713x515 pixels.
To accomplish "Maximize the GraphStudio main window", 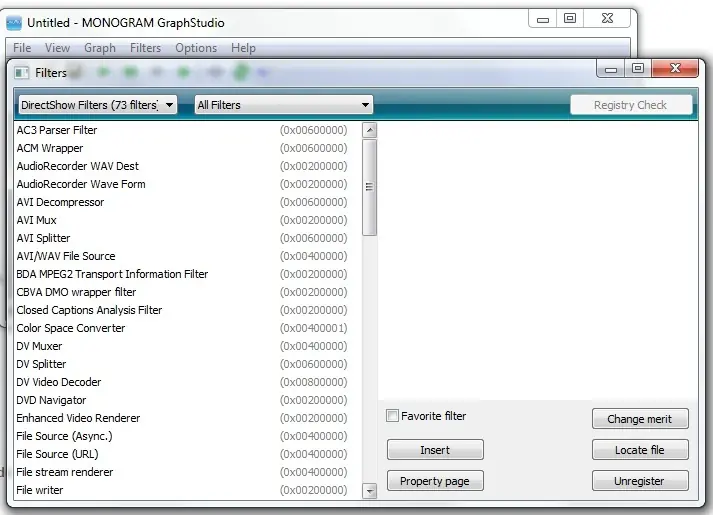I will (570, 19).
